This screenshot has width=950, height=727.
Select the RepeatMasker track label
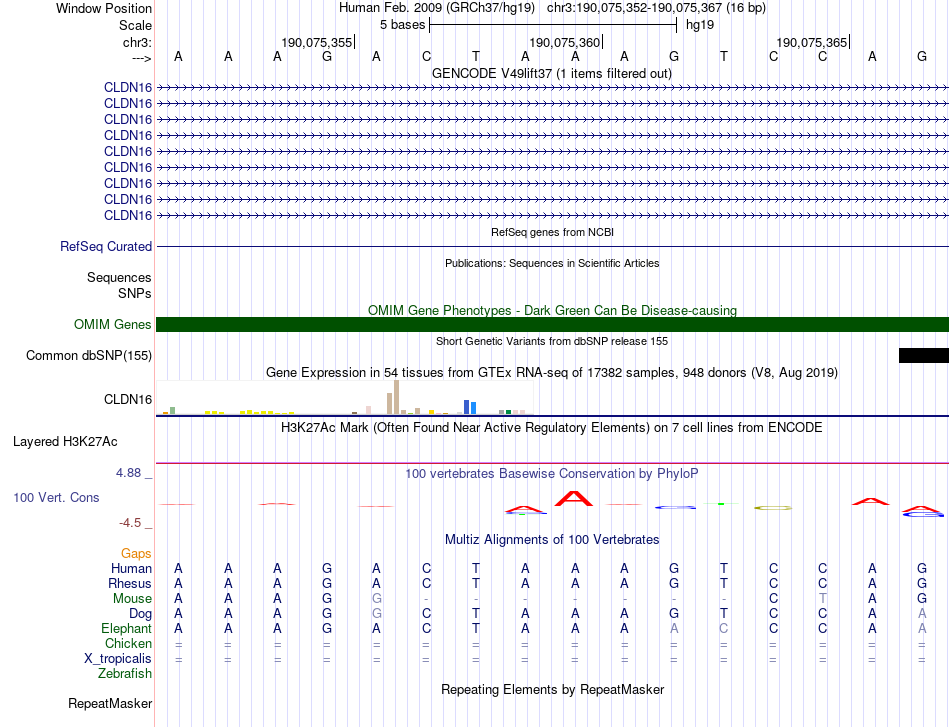[110, 703]
